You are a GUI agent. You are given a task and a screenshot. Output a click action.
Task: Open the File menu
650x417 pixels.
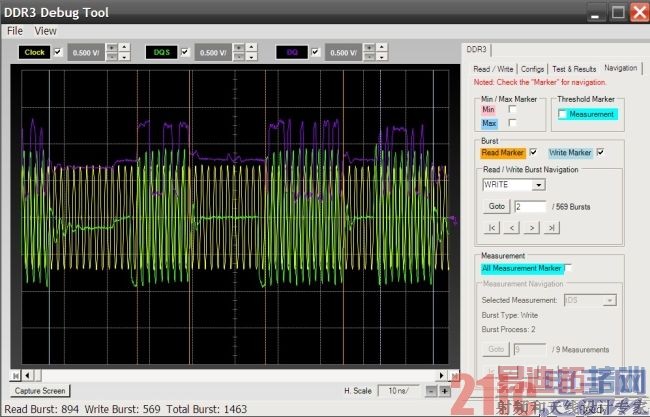pos(15,31)
